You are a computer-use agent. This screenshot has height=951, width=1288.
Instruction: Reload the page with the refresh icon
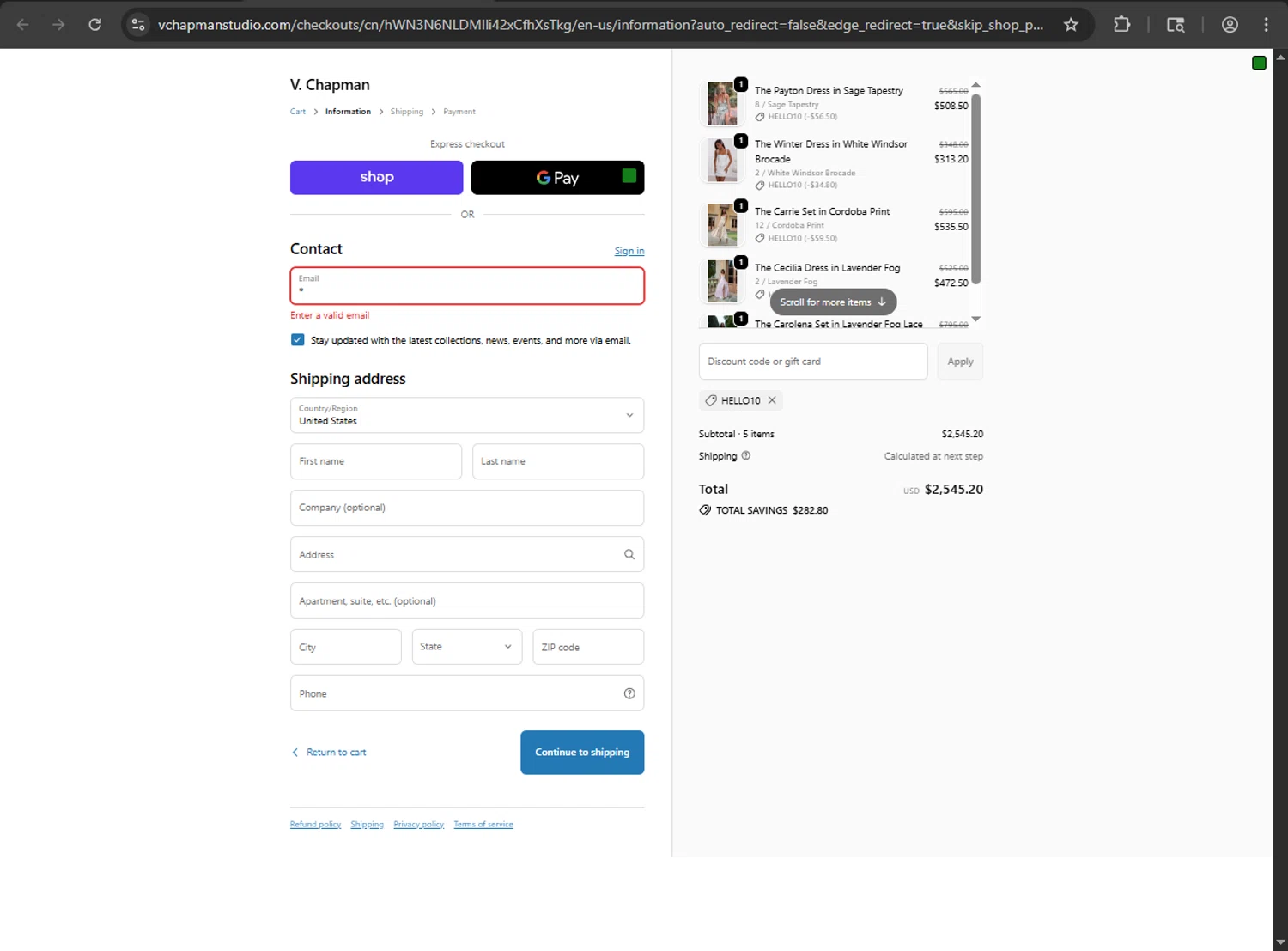(x=95, y=24)
